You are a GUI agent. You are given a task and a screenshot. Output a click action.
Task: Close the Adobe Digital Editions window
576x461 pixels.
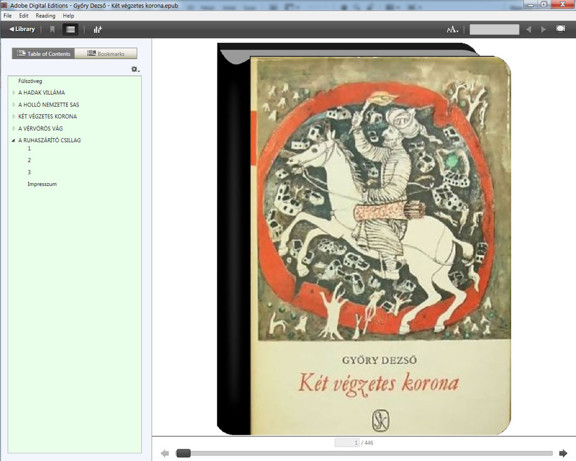(x=563, y=4)
